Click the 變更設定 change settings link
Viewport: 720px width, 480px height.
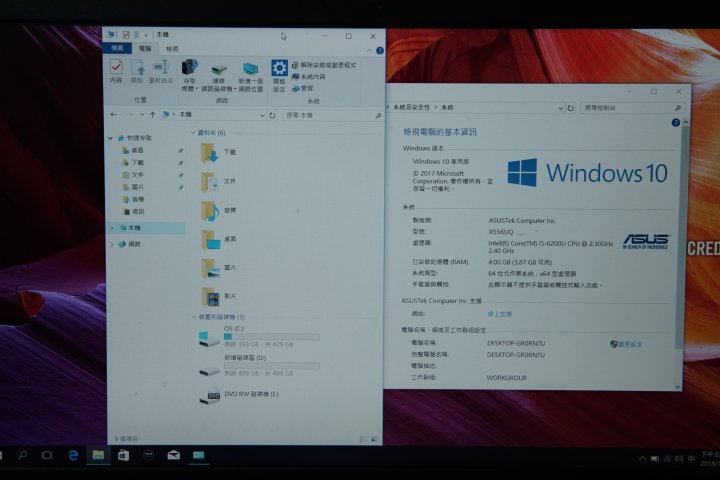pos(626,344)
